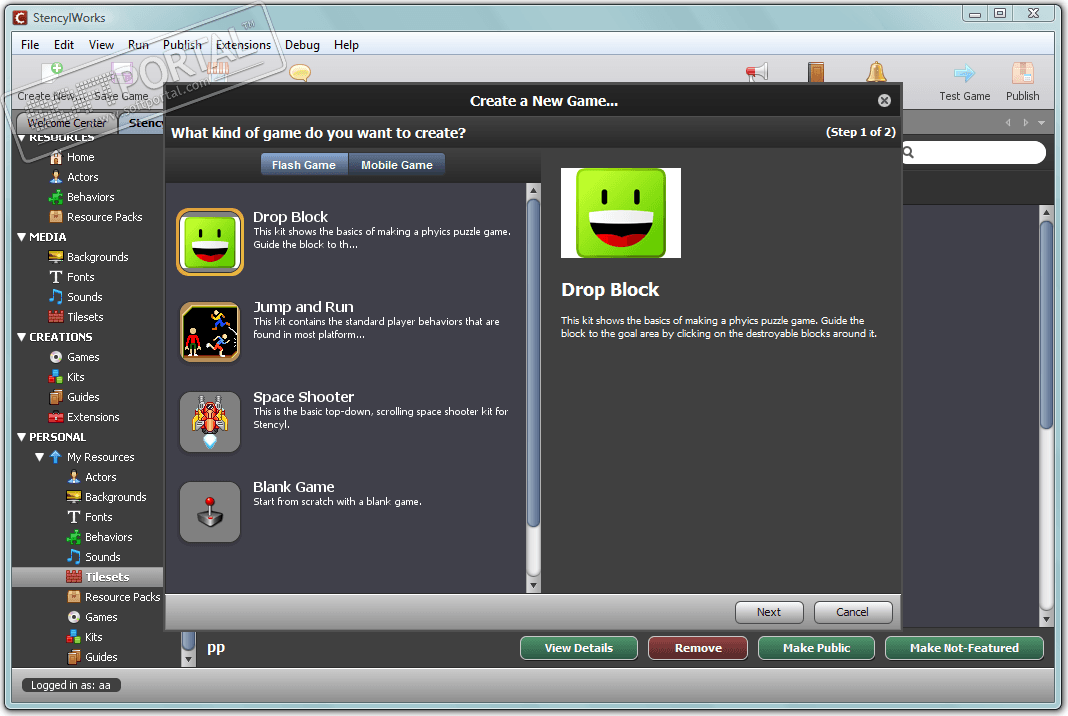Screen dimensions: 1068x716
Task: Click Fonts under My Resources
Action: click(x=98, y=517)
